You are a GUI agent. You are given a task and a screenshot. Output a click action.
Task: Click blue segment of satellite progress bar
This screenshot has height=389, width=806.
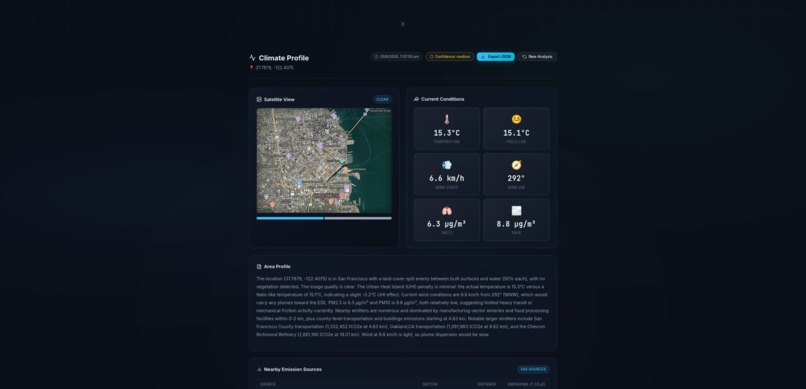(x=290, y=218)
